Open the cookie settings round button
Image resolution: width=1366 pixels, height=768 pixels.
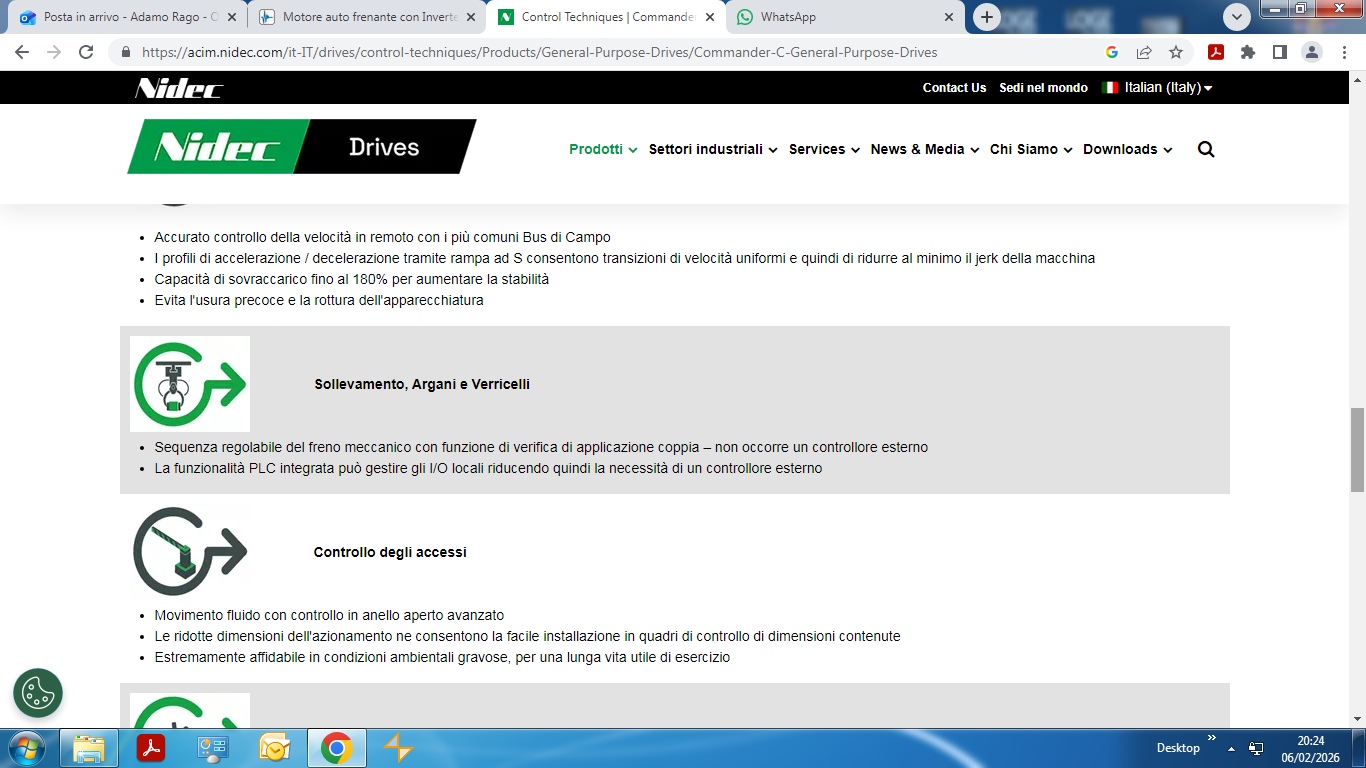tap(38, 693)
